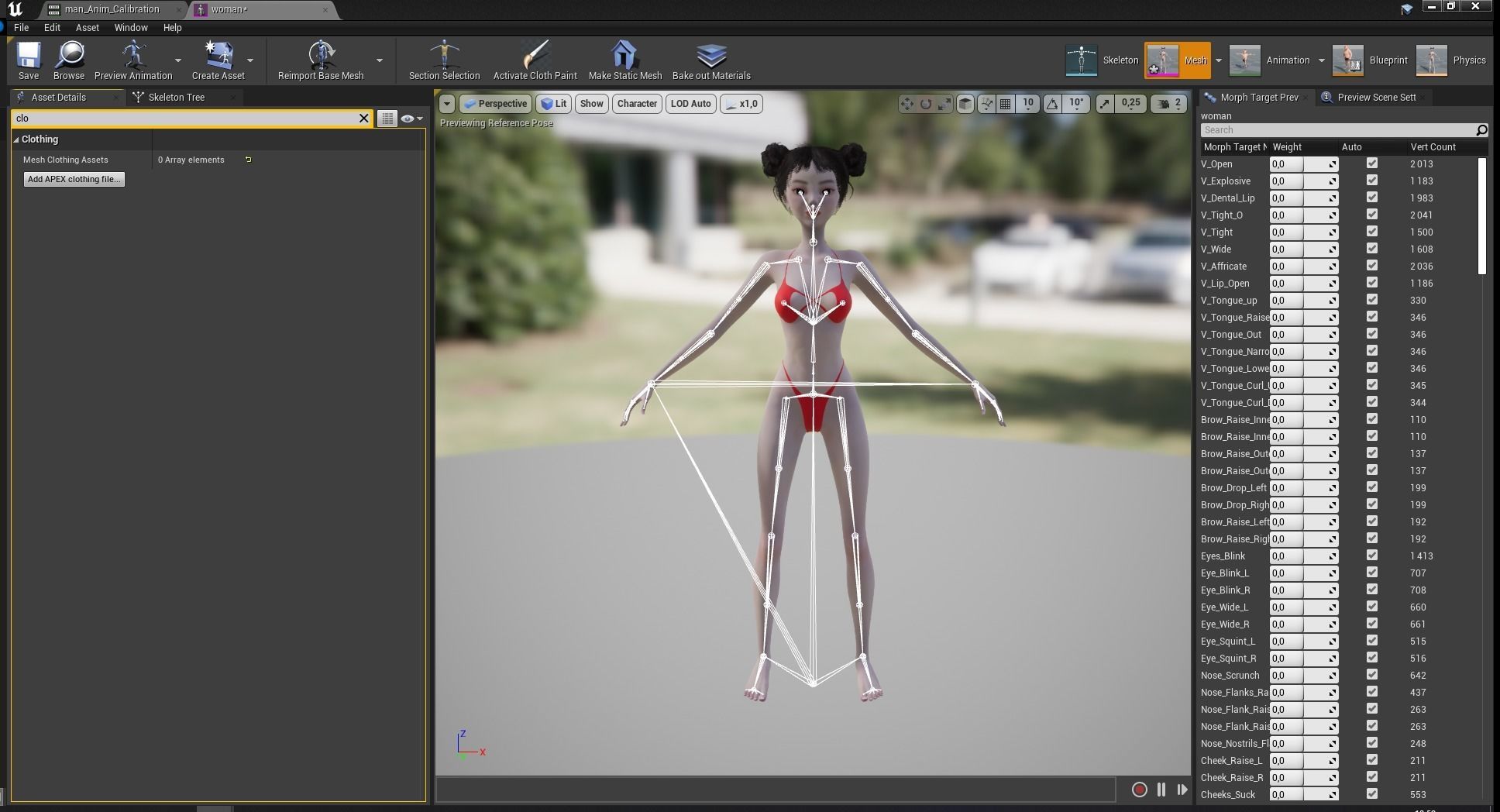Open Reimport Base Mesh dropdown arrow
1500x812 pixels.
click(x=380, y=60)
